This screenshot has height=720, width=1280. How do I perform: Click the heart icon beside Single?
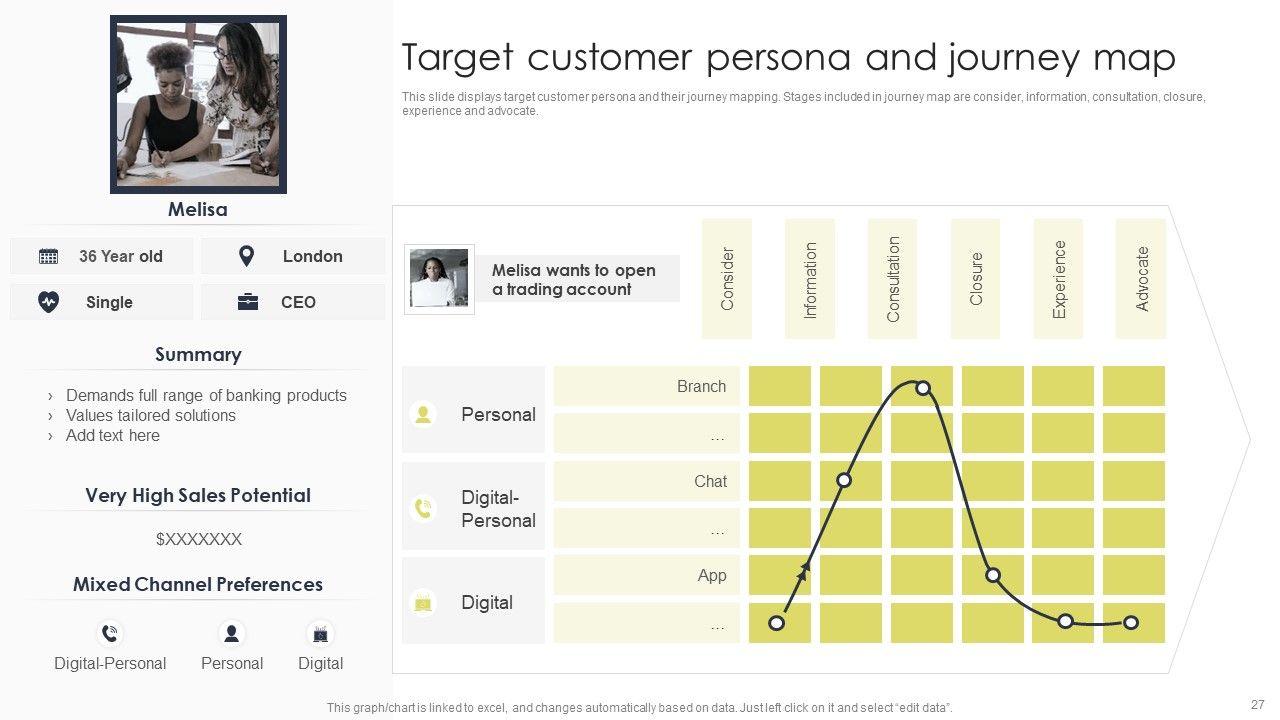[x=48, y=302]
